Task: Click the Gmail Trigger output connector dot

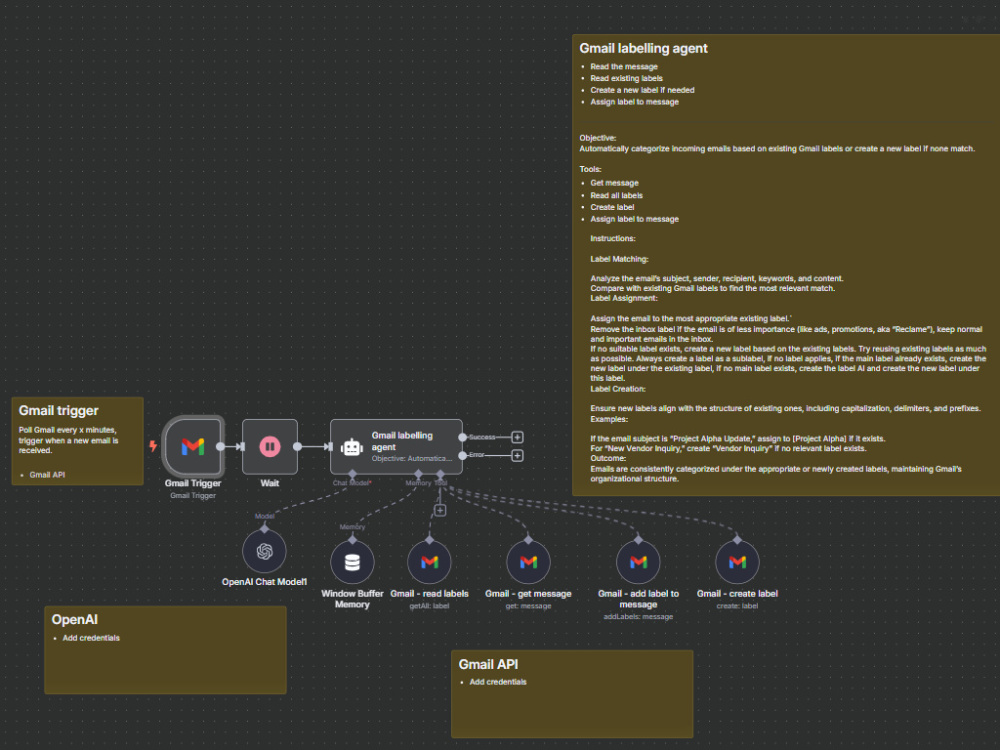Action: coord(220,446)
